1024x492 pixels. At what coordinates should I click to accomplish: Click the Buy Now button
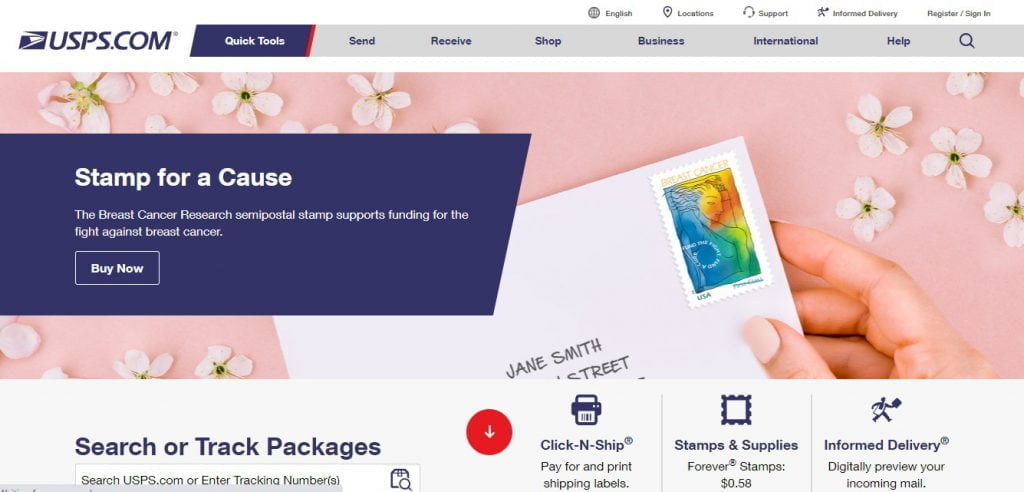[x=117, y=268]
